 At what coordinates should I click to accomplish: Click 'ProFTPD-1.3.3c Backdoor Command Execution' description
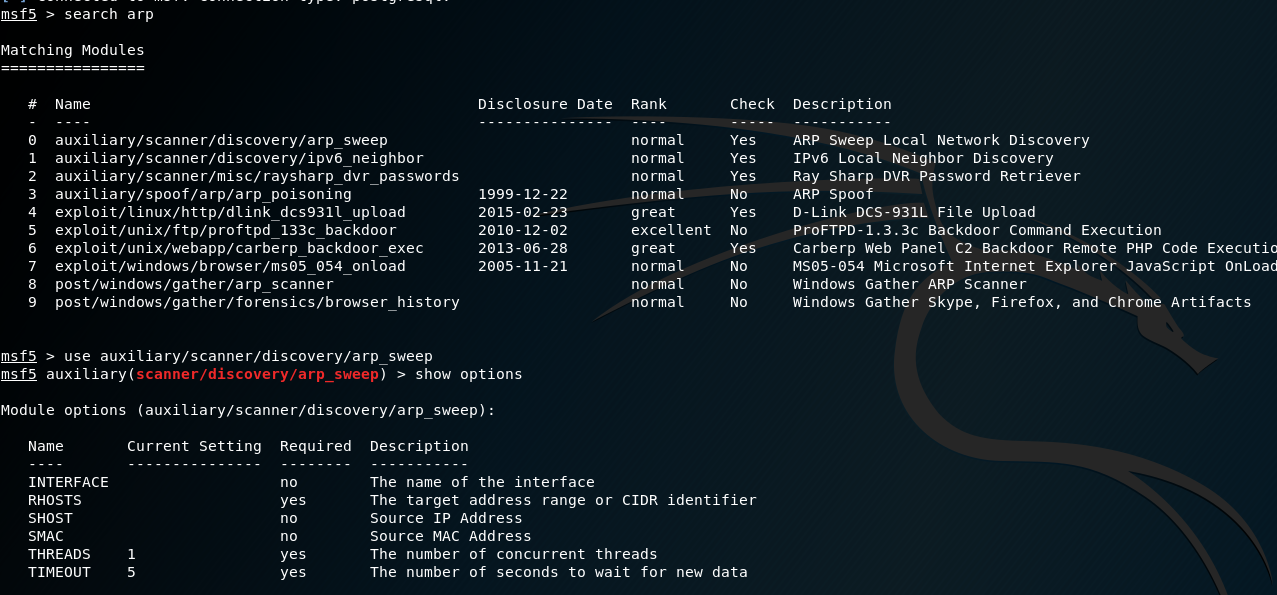pyautogui.click(x=977, y=230)
